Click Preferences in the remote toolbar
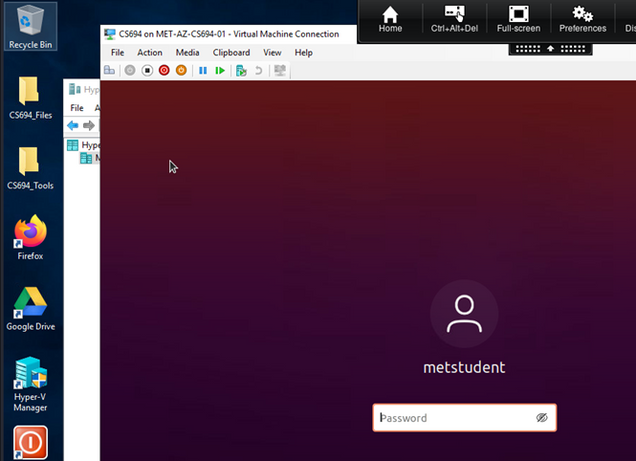Screen dimensions: 636x461 tap(582, 19)
